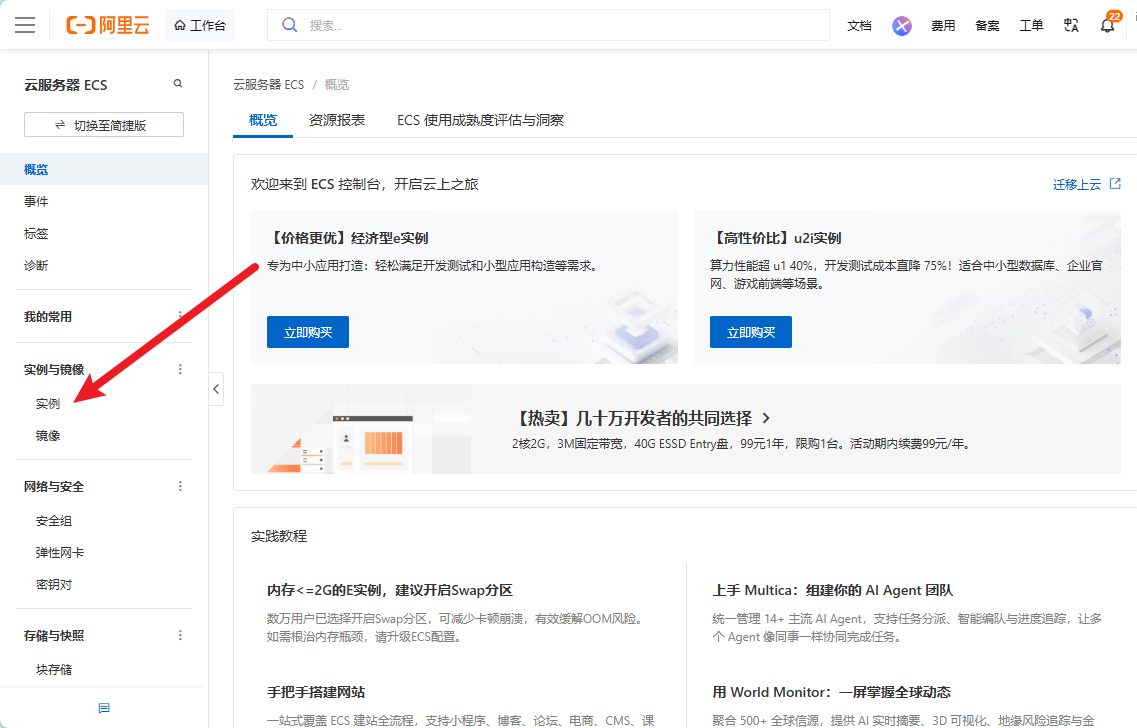
Task: Select the 概览 tab
Action: (x=262, y=120)
